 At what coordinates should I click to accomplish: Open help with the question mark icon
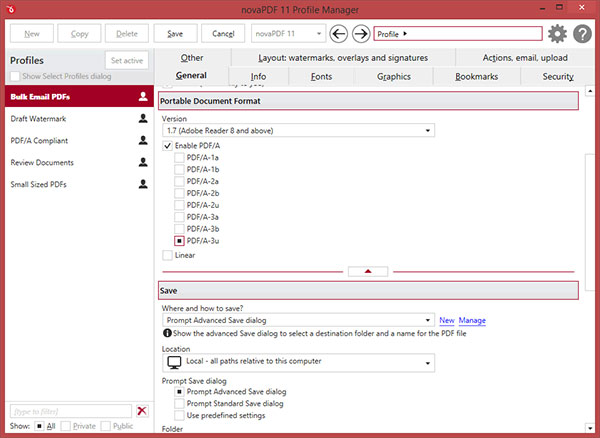pyautogui.click(x=582, y=34)
